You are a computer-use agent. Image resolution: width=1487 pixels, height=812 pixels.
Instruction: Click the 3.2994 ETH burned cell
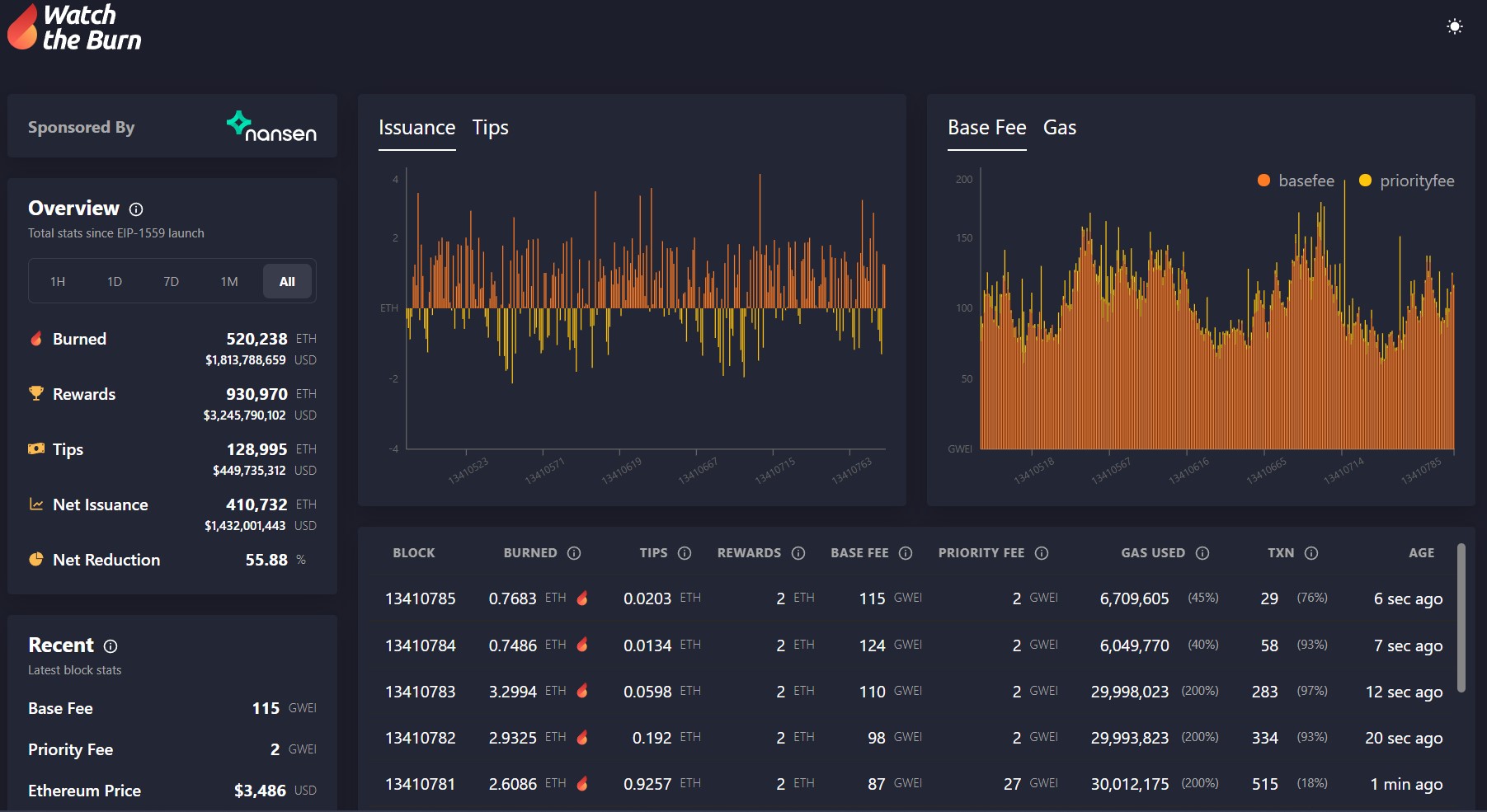pos(528,692)
